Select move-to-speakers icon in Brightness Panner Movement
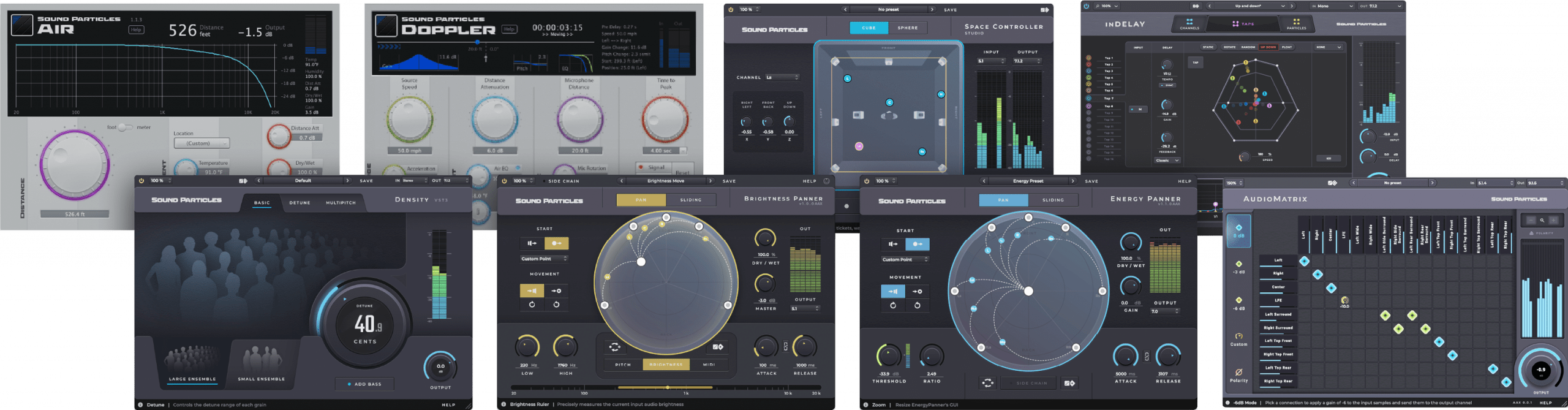This screenshot has height=410, width=1568. (x=532, y=290)
